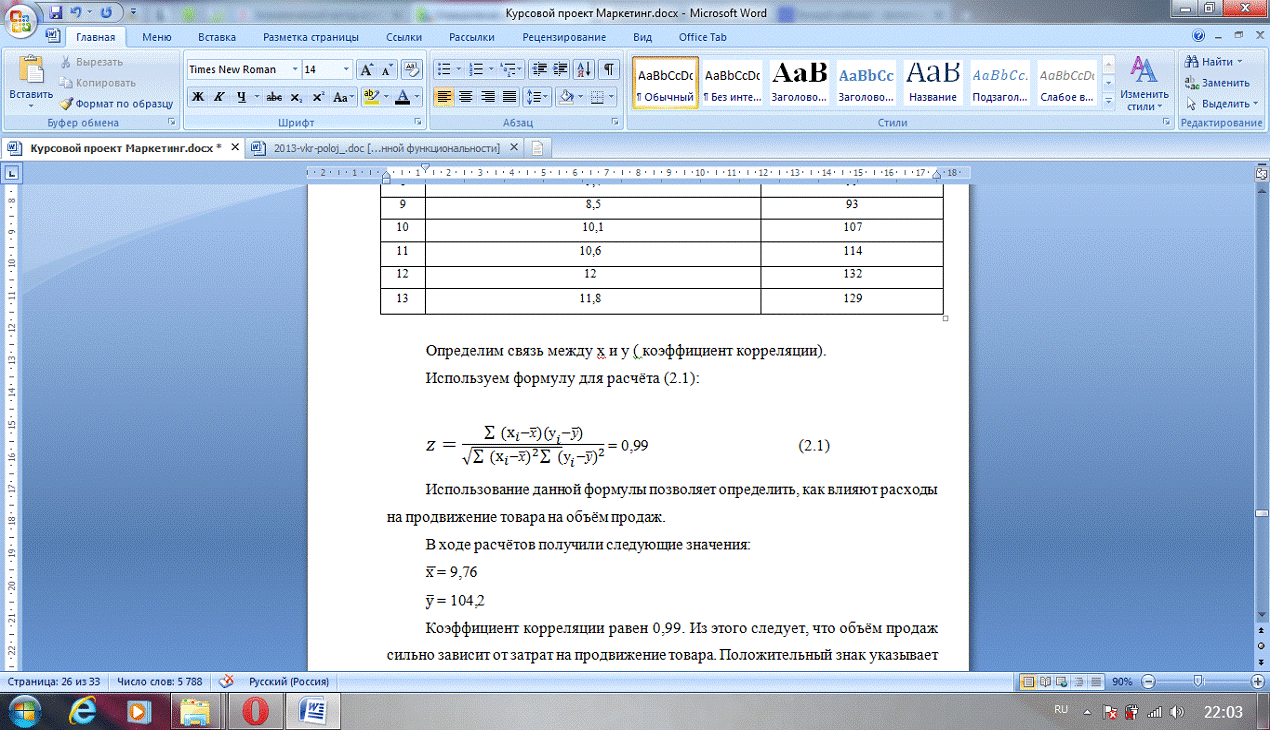Apply strikethrough formatting to text
1270x730 pixels.
[x=271, y=97]
